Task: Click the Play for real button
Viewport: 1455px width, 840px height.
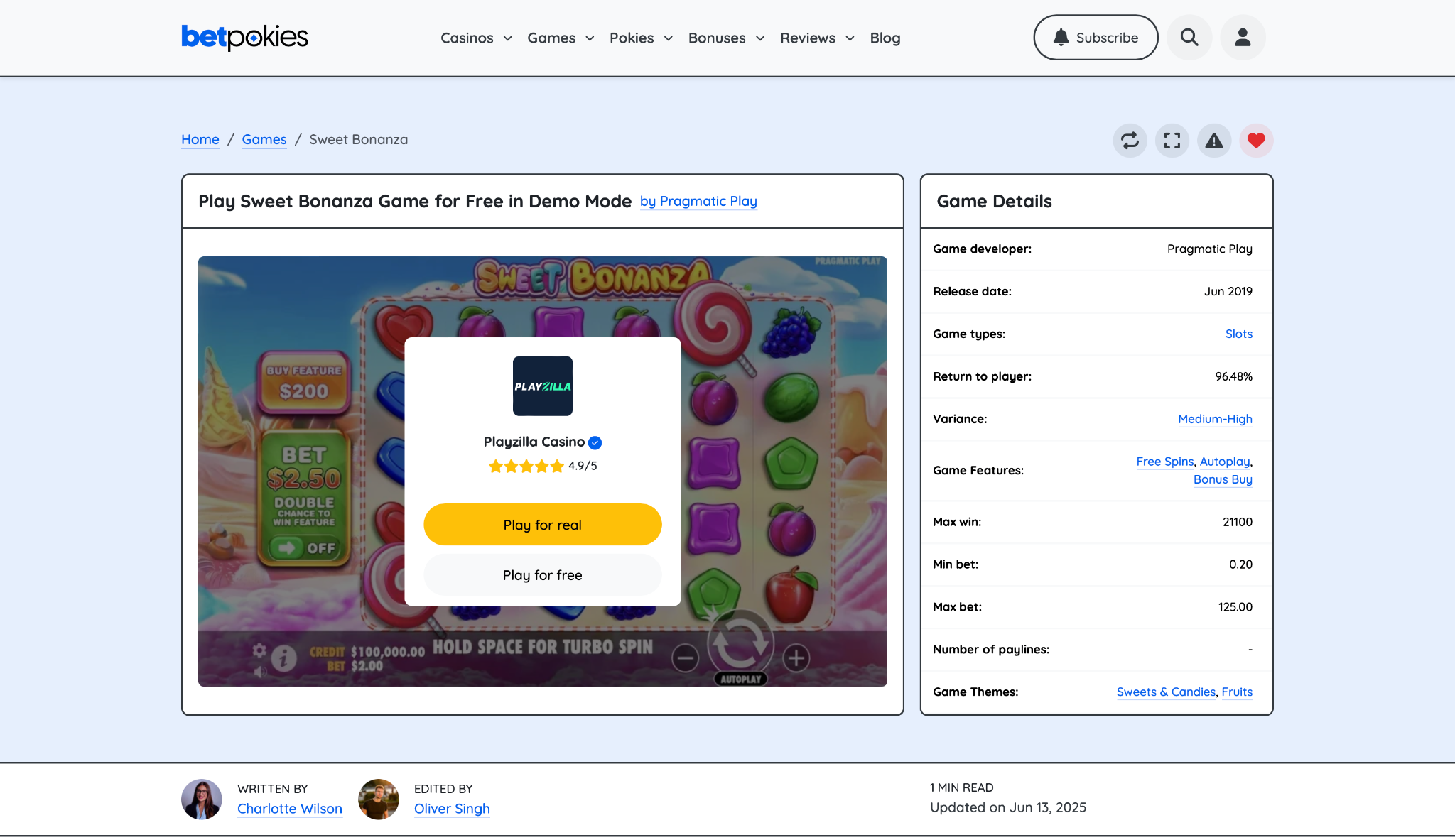Action: [x=543, y=525]
